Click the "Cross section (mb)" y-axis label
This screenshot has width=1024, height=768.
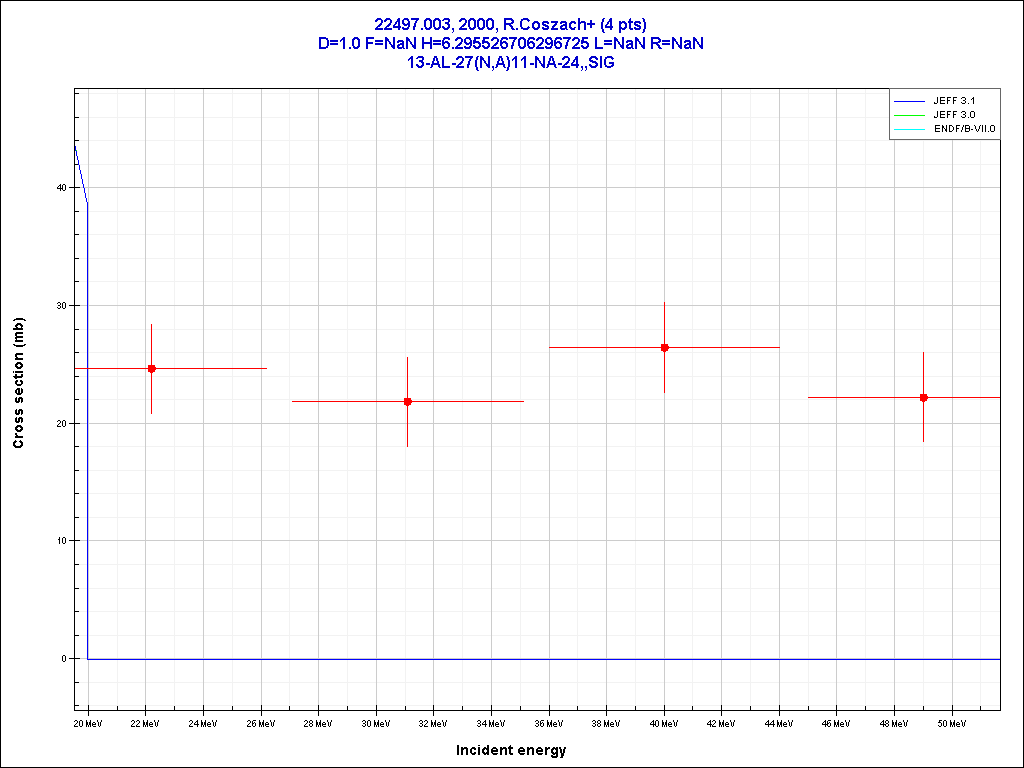coord(18,382)
